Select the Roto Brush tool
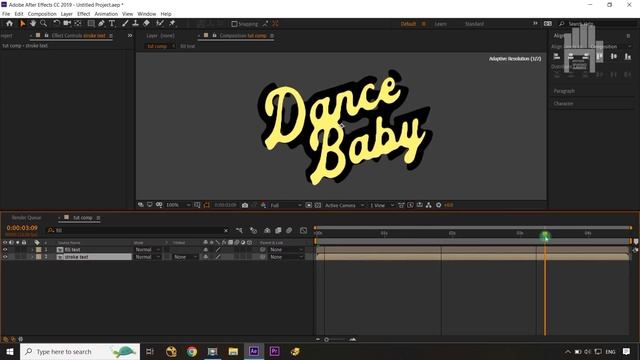 pos(160,24)
